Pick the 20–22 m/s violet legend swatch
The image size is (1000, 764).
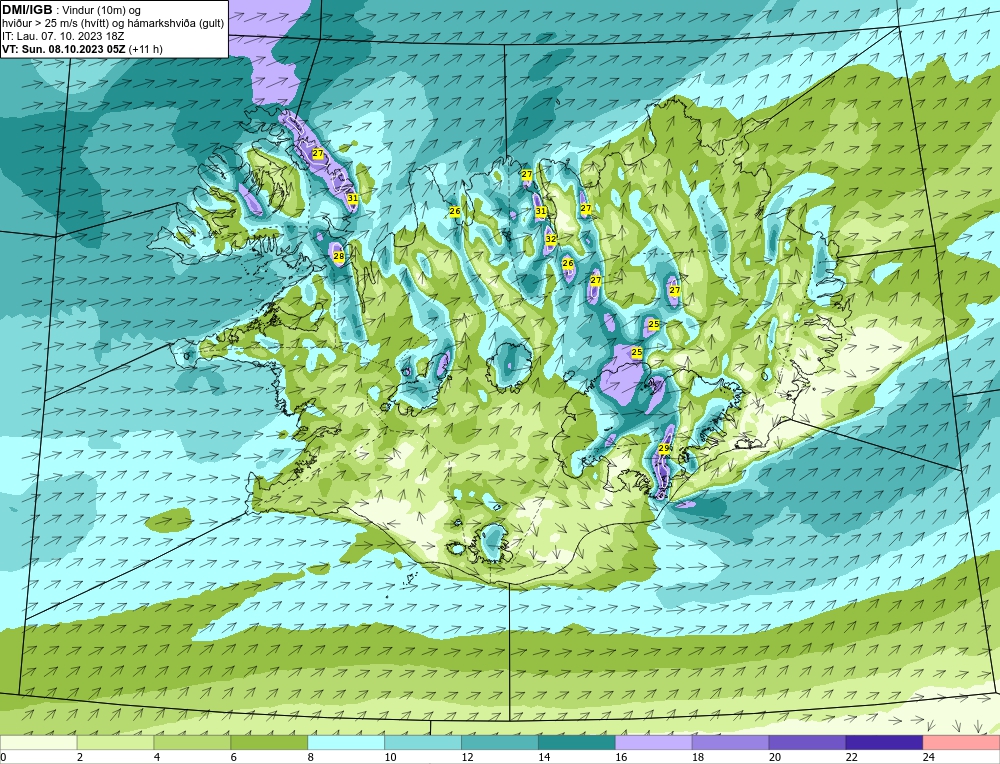(x=807, y=743)
